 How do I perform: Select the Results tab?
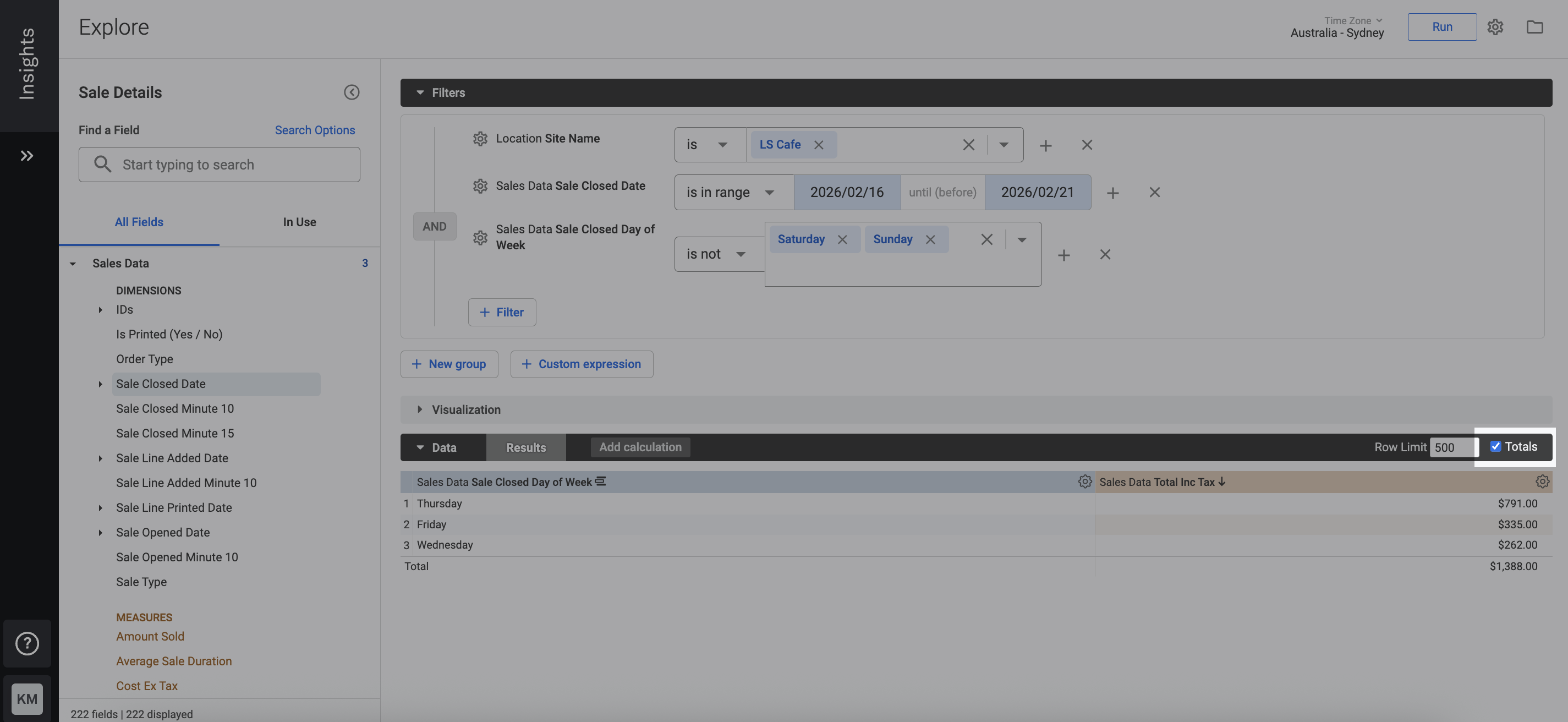[x=526, y=447]
